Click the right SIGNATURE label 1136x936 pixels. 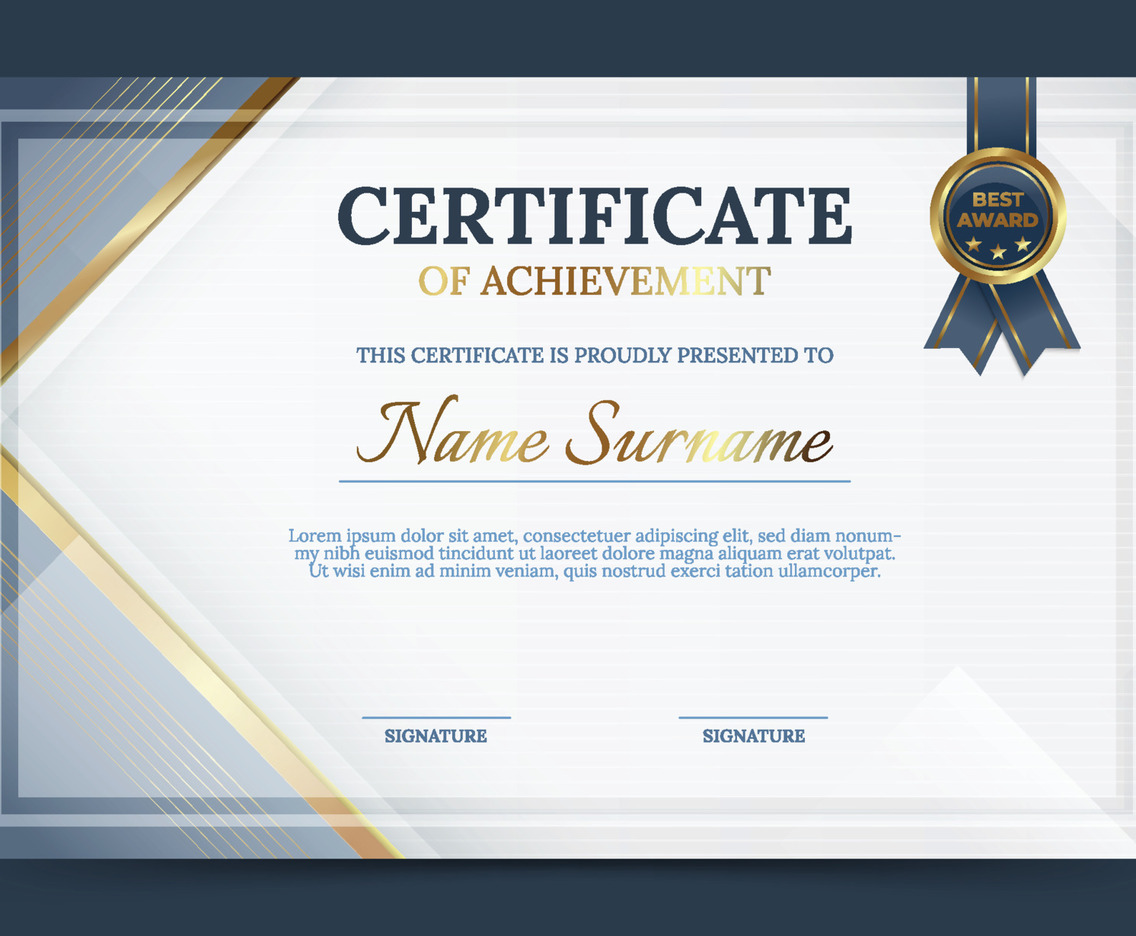tap(753, 736)
